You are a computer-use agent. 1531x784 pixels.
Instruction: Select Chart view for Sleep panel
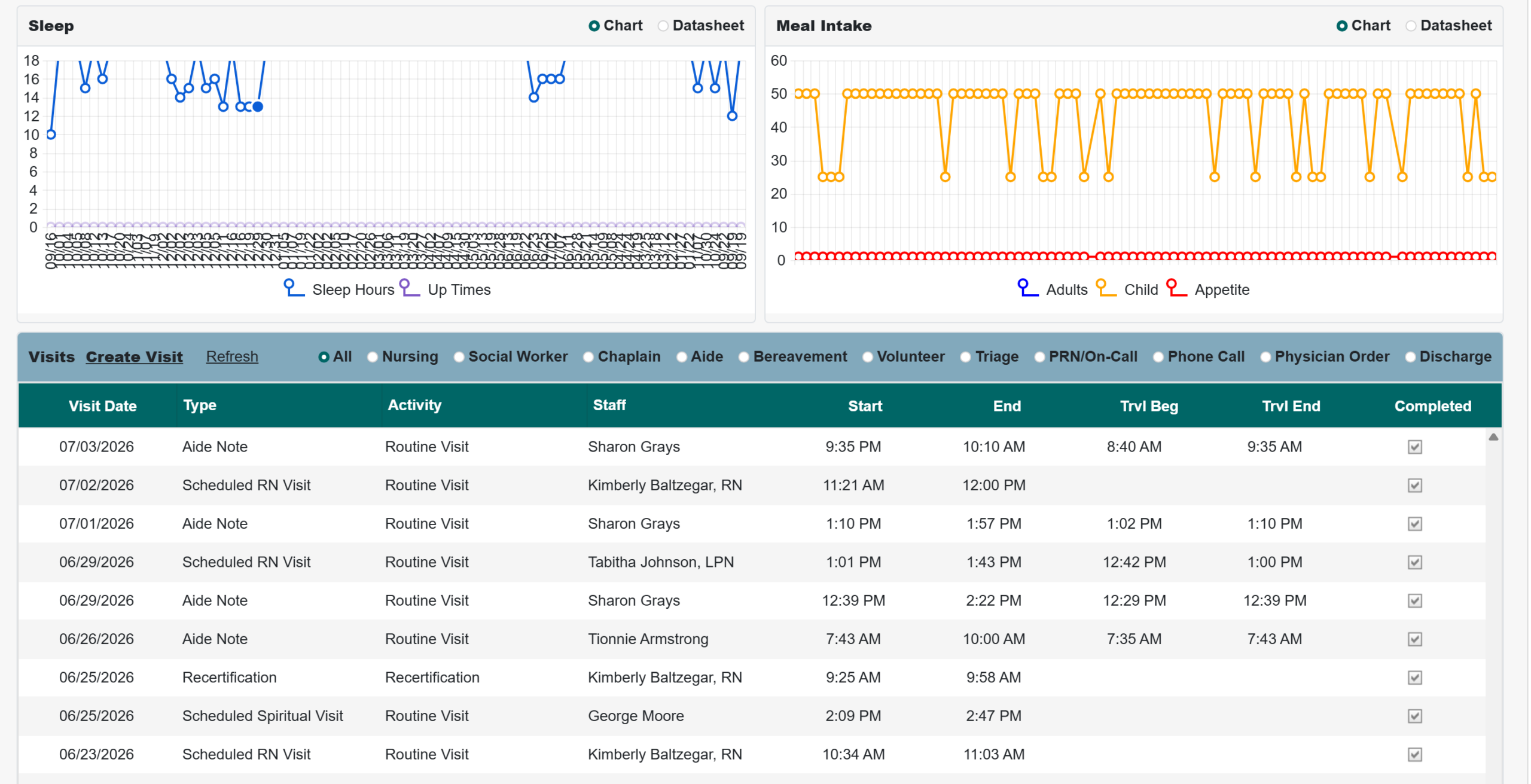point(594,26)
